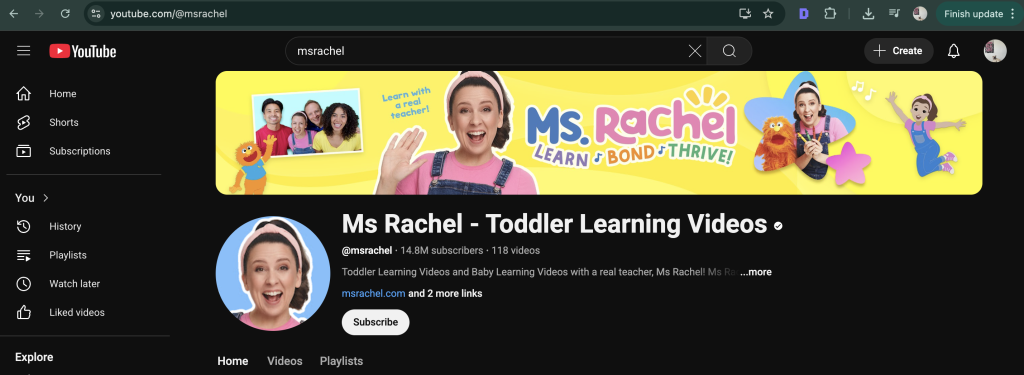Viewport: 1024px width, 375px height.
Task: Click the 118 videos text
Action: 515,250
